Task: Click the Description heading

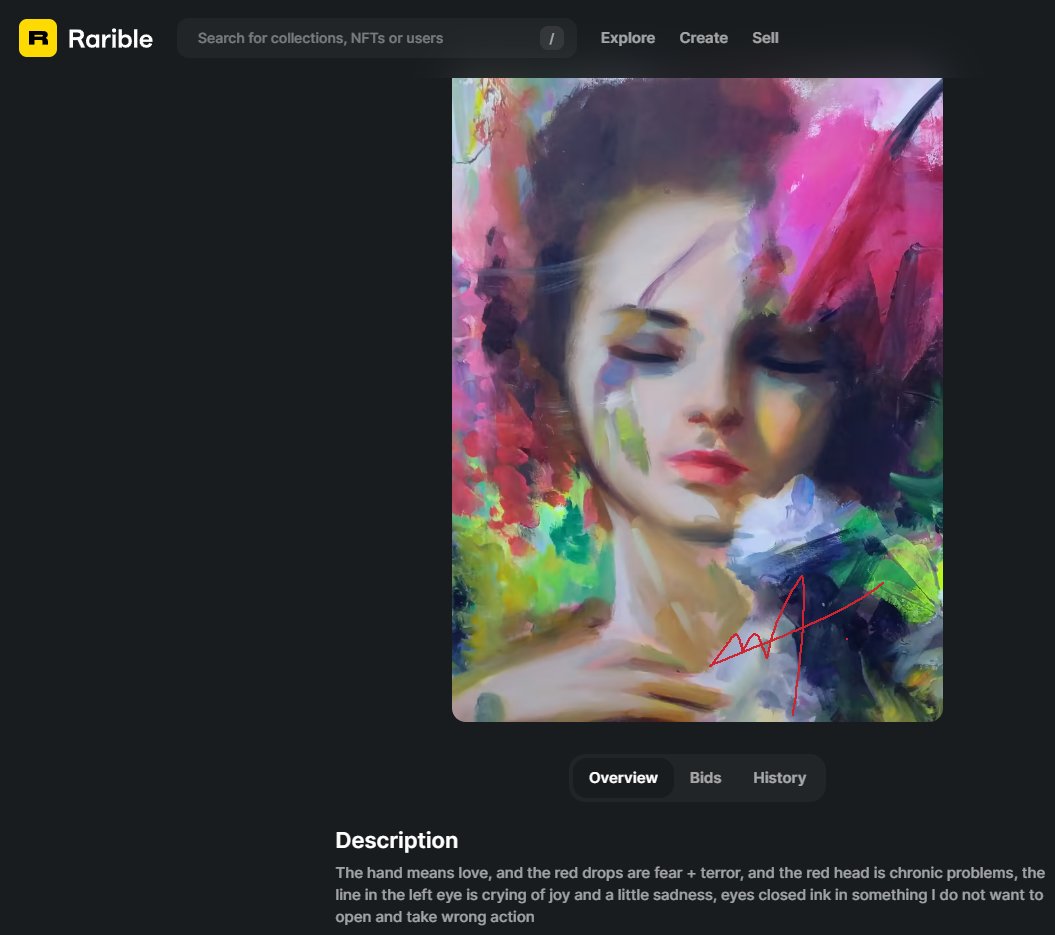Action: [396, 840]
